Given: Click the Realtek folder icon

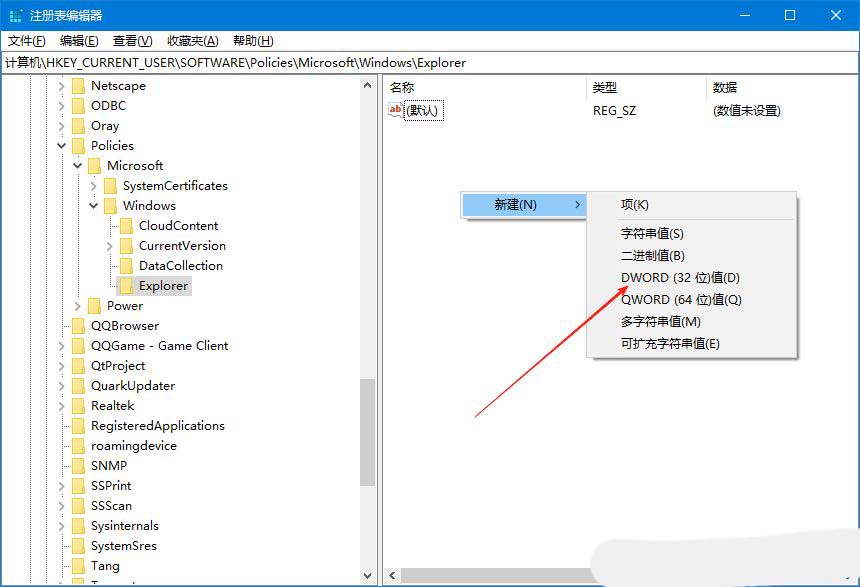Looking at the screenshot, I should point(78,405).
